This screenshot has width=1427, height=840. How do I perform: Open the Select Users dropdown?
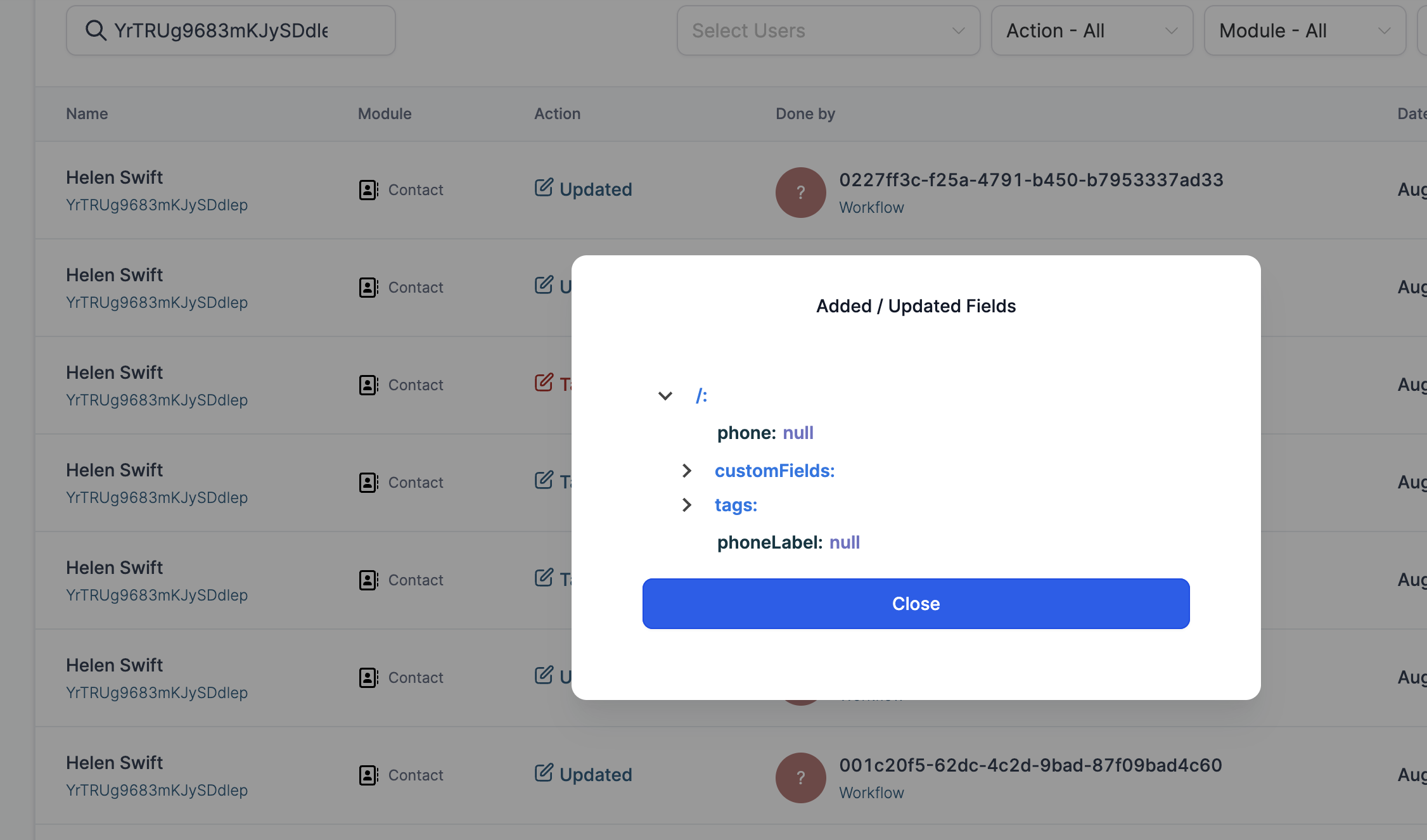point(828,30)
